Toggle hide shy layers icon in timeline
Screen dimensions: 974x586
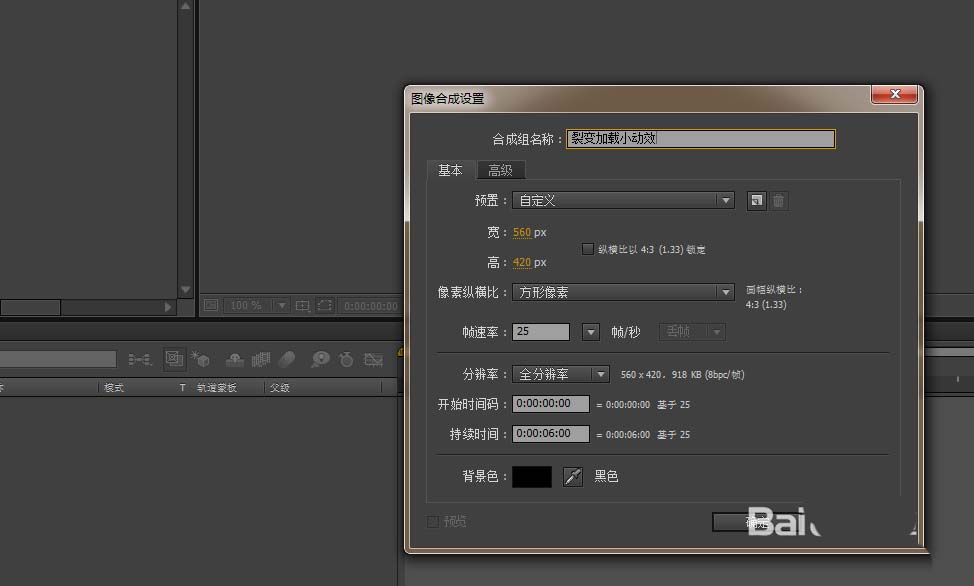tap(235, 359)
